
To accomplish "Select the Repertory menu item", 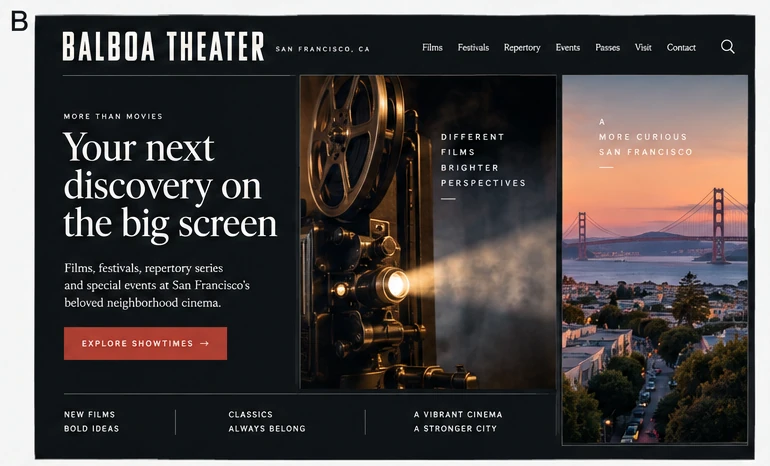I will coord(522,48).
